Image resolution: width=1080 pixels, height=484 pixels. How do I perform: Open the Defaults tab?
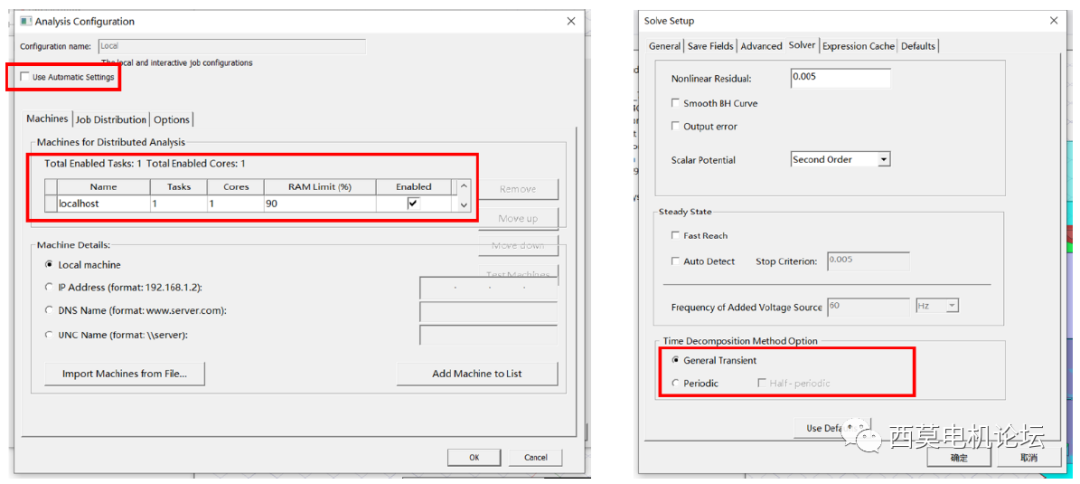(918, 46)
